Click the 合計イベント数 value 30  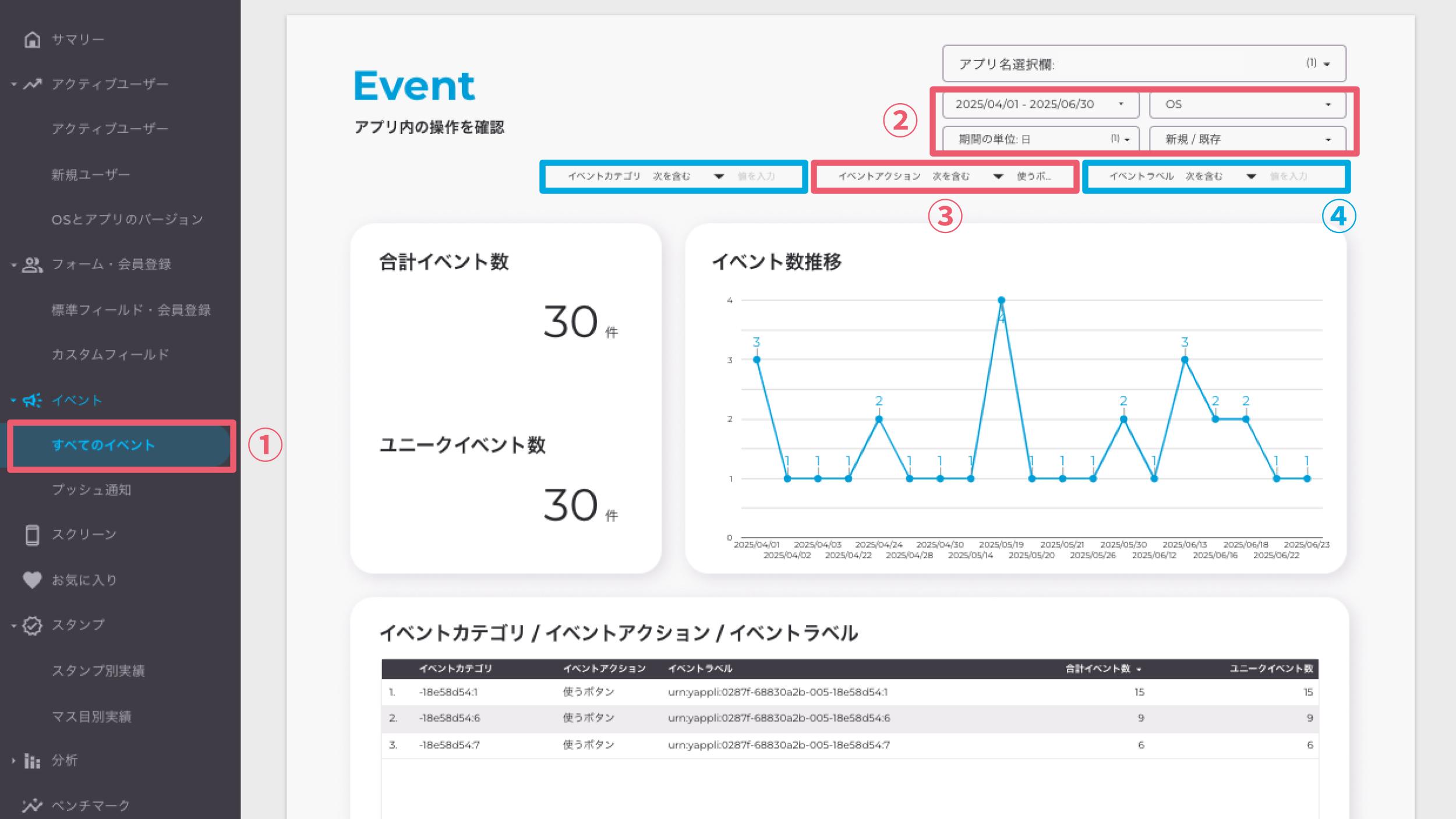[570, 322]
